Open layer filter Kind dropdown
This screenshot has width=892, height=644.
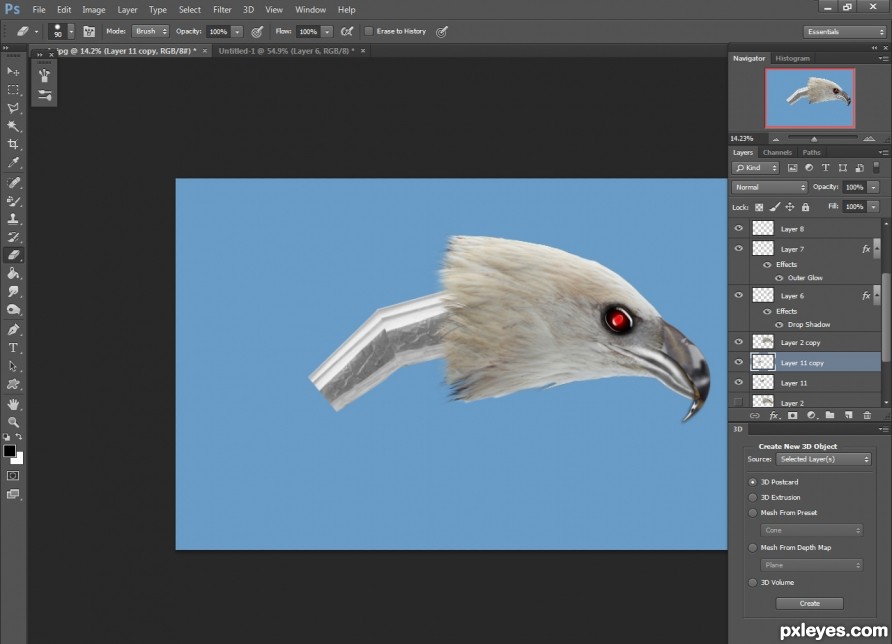tap(755, 168)
